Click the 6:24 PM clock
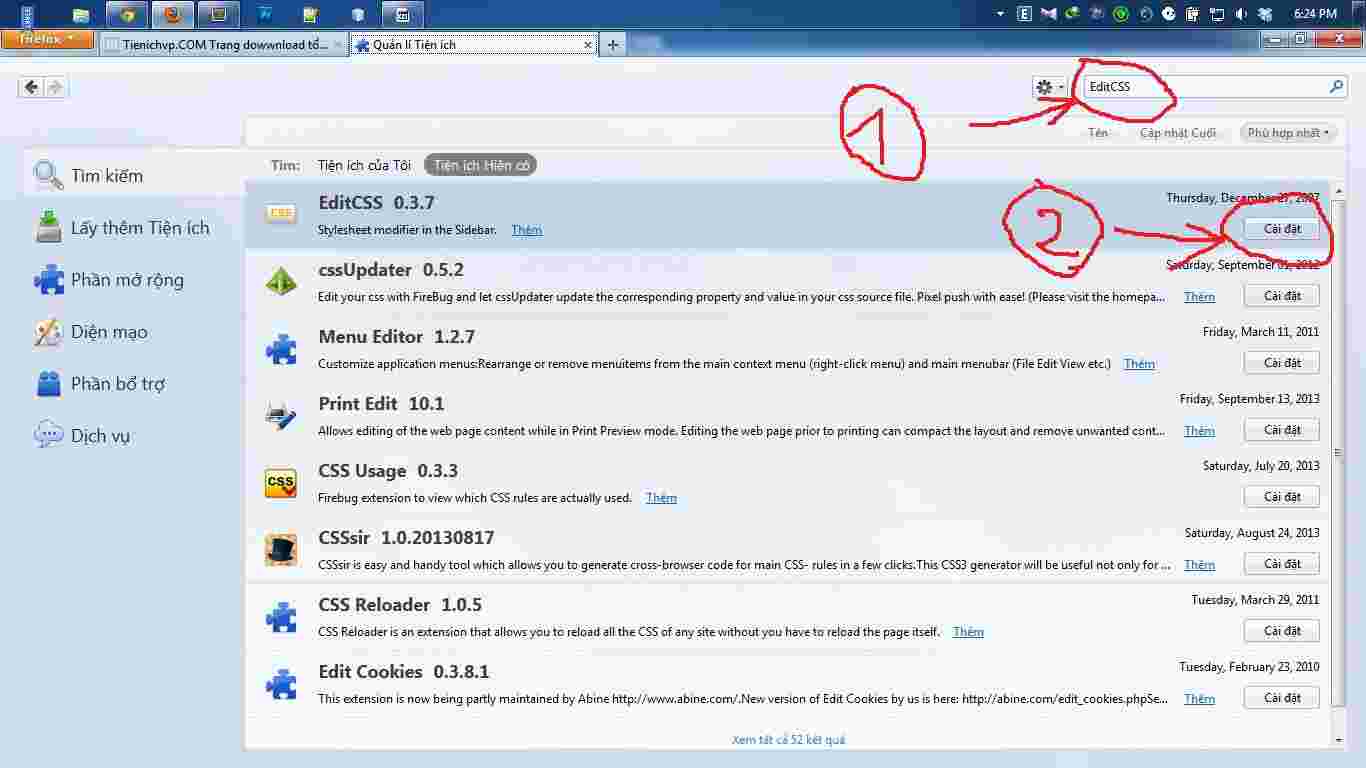The width and height of the screenshot is (1366, 768). [x=1315, y=14]
